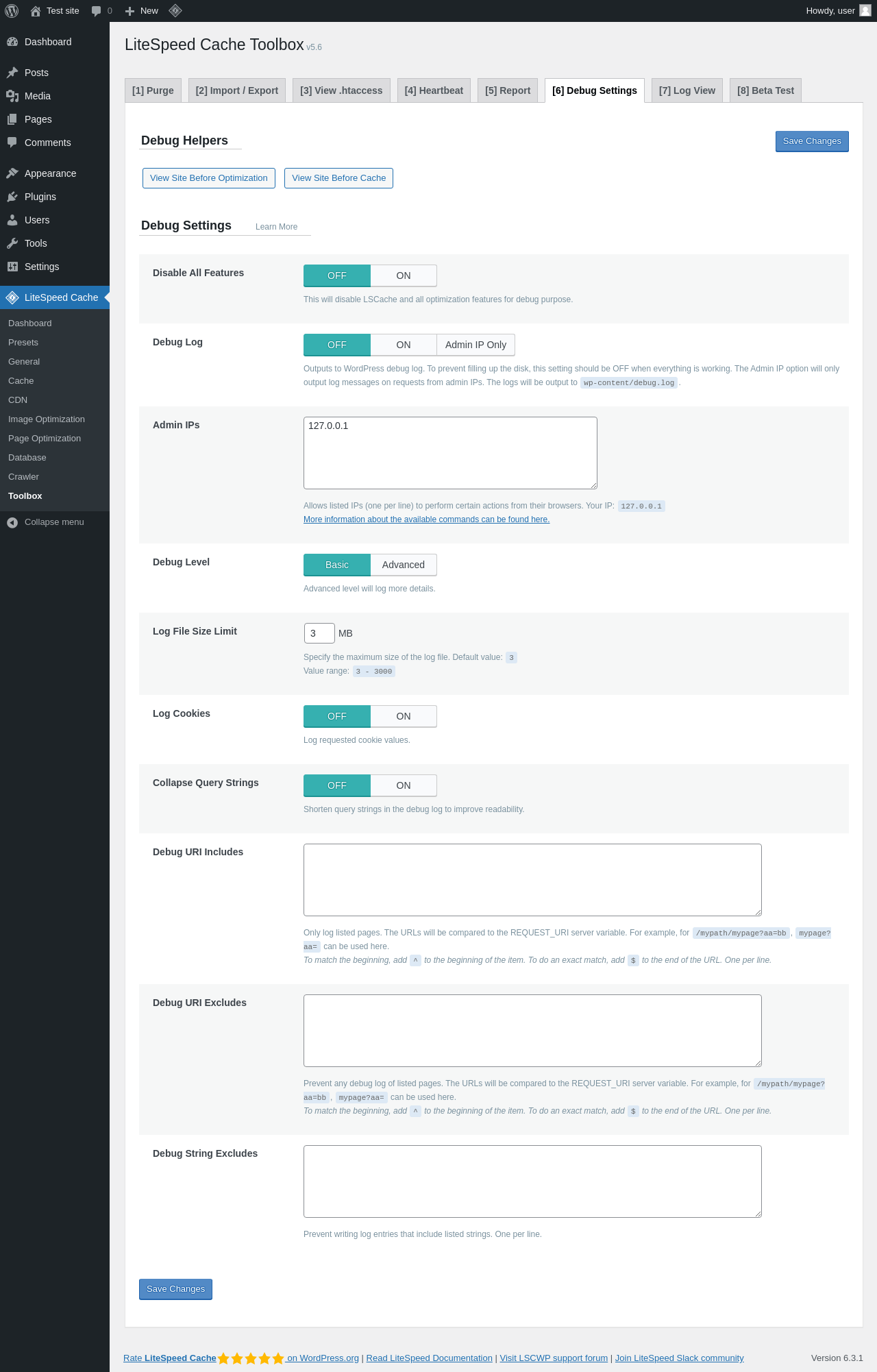Open the Crawler submenu item
Viewport: 877px width, 1372px height.
pyautogui.click(x=23, y=477)
